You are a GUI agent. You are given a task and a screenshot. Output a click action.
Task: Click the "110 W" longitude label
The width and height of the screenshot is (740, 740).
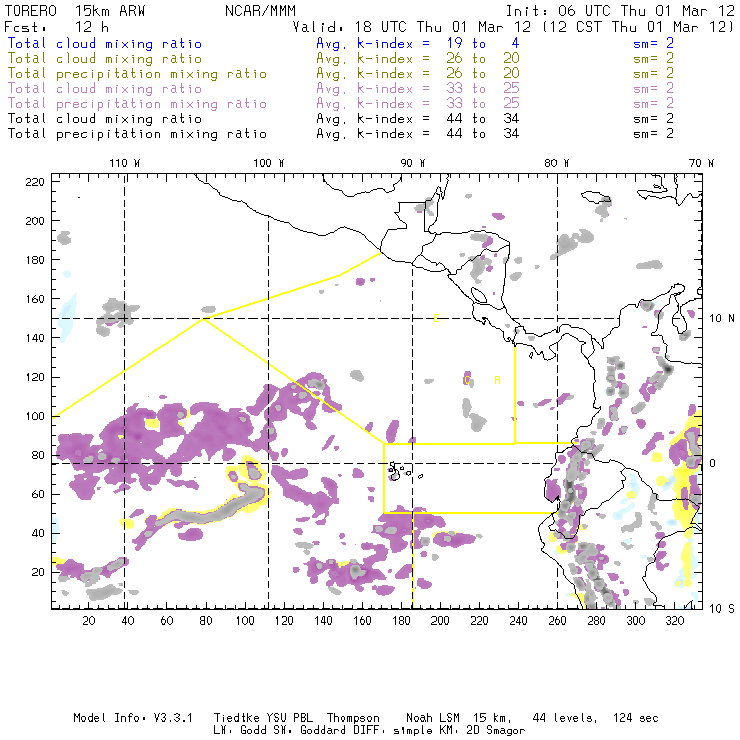pos(125,163)
